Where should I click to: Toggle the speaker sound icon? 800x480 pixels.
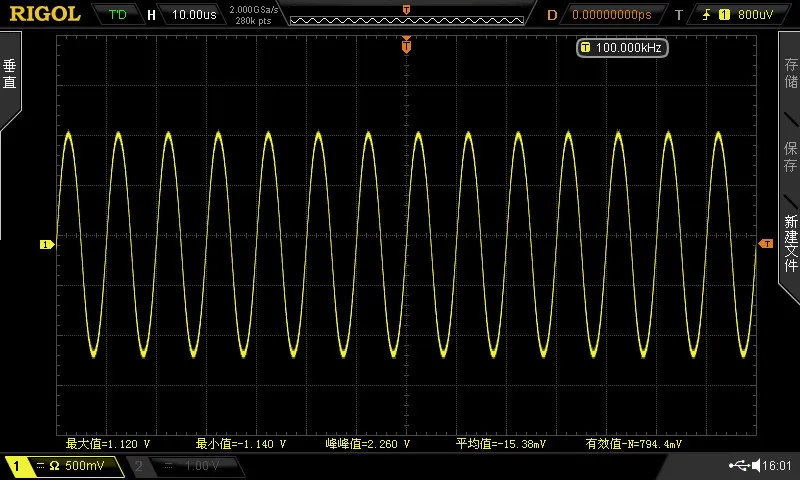(756, 465)
